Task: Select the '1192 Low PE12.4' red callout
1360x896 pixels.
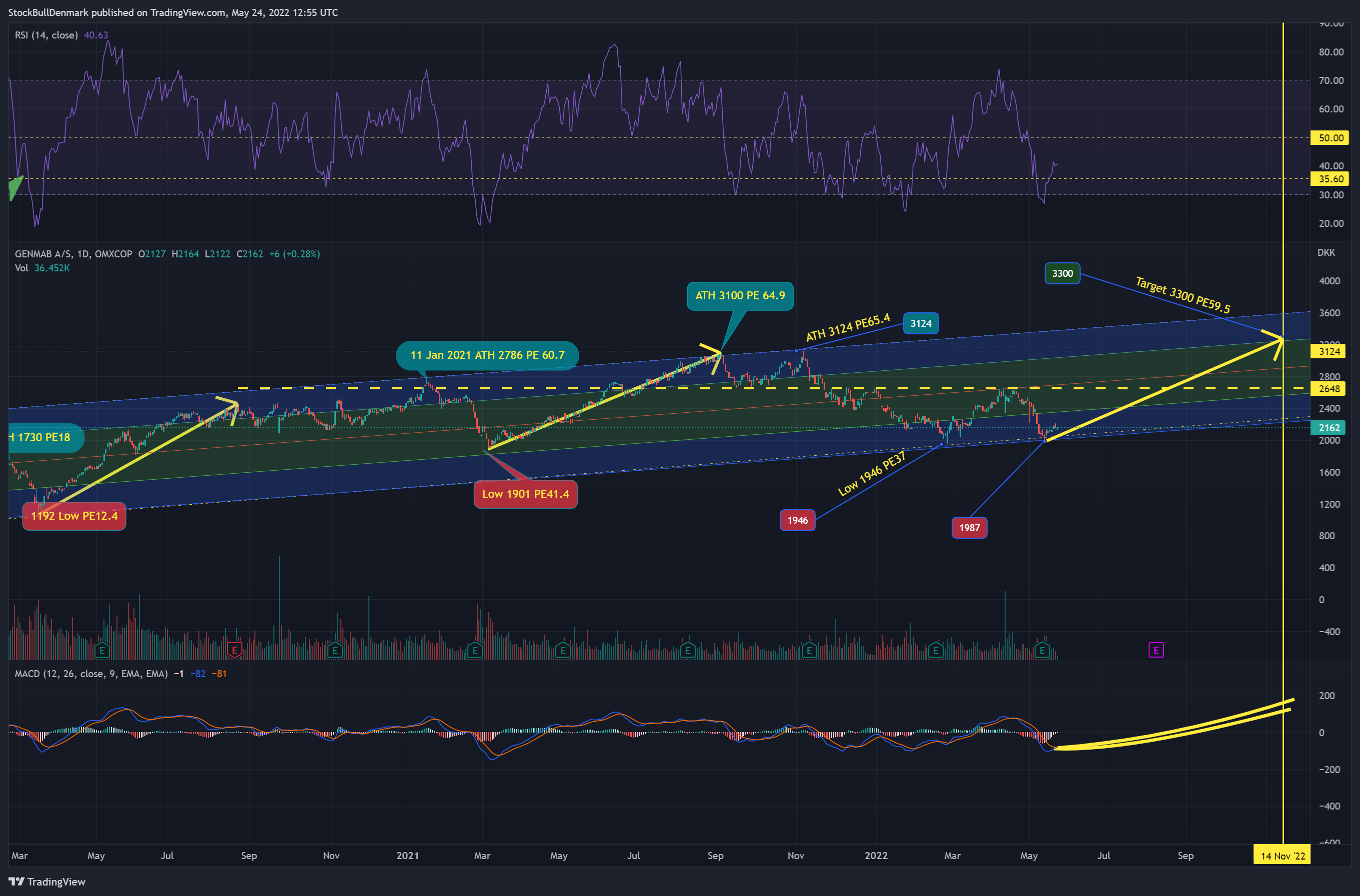Action: [74, 516]
